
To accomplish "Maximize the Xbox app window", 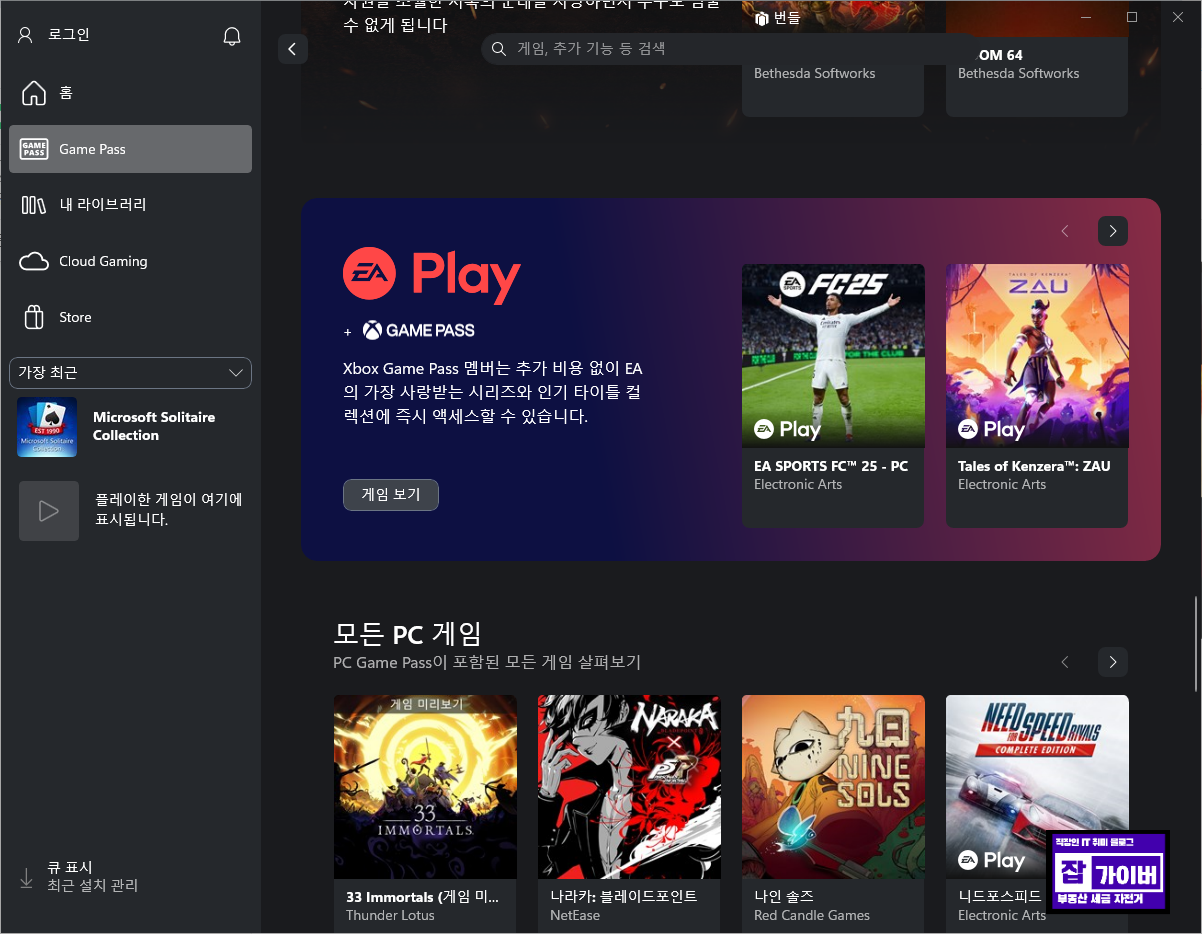I will [1132, 17].
